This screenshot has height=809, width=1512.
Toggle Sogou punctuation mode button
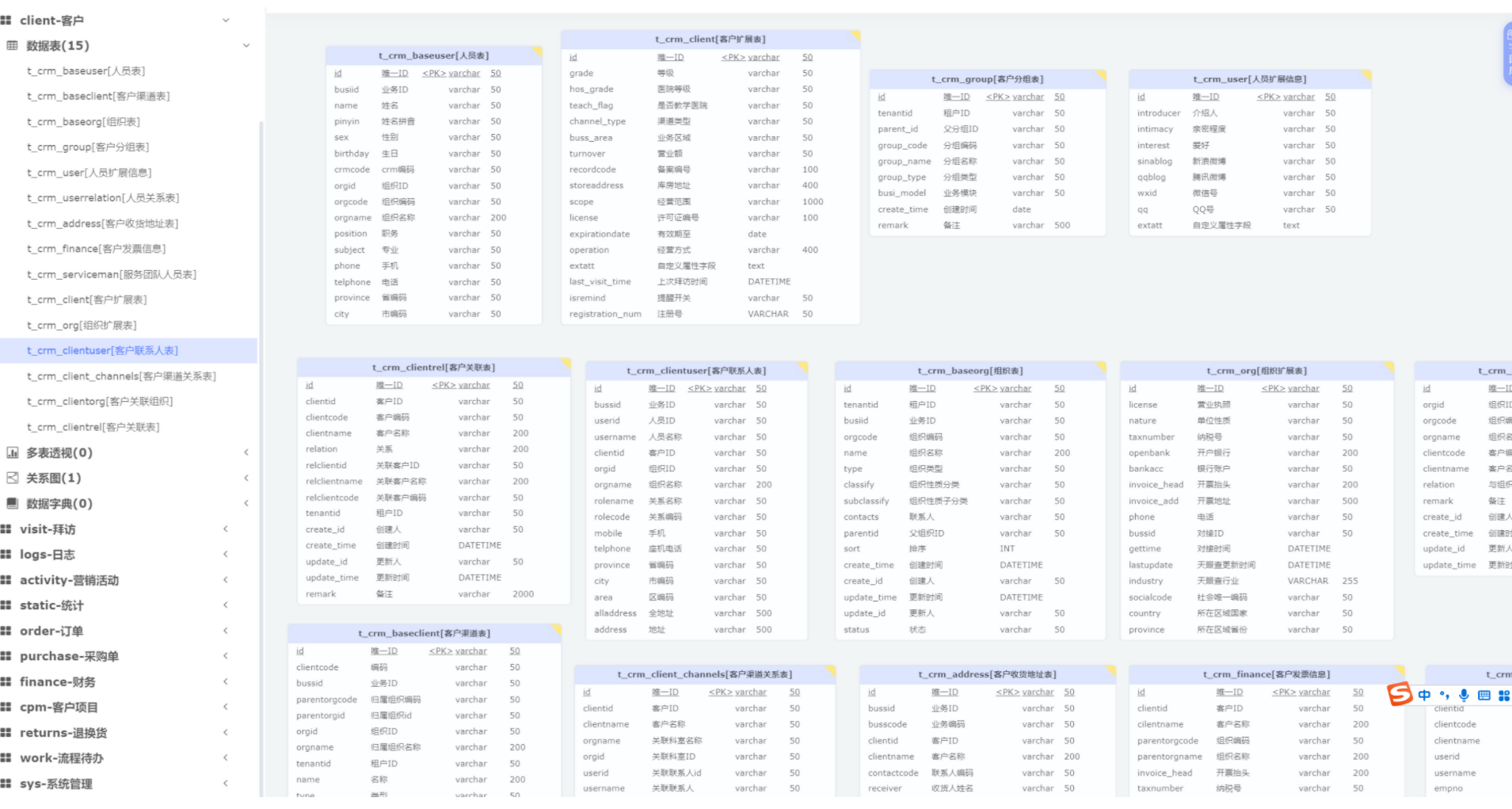coord(1444,695)
